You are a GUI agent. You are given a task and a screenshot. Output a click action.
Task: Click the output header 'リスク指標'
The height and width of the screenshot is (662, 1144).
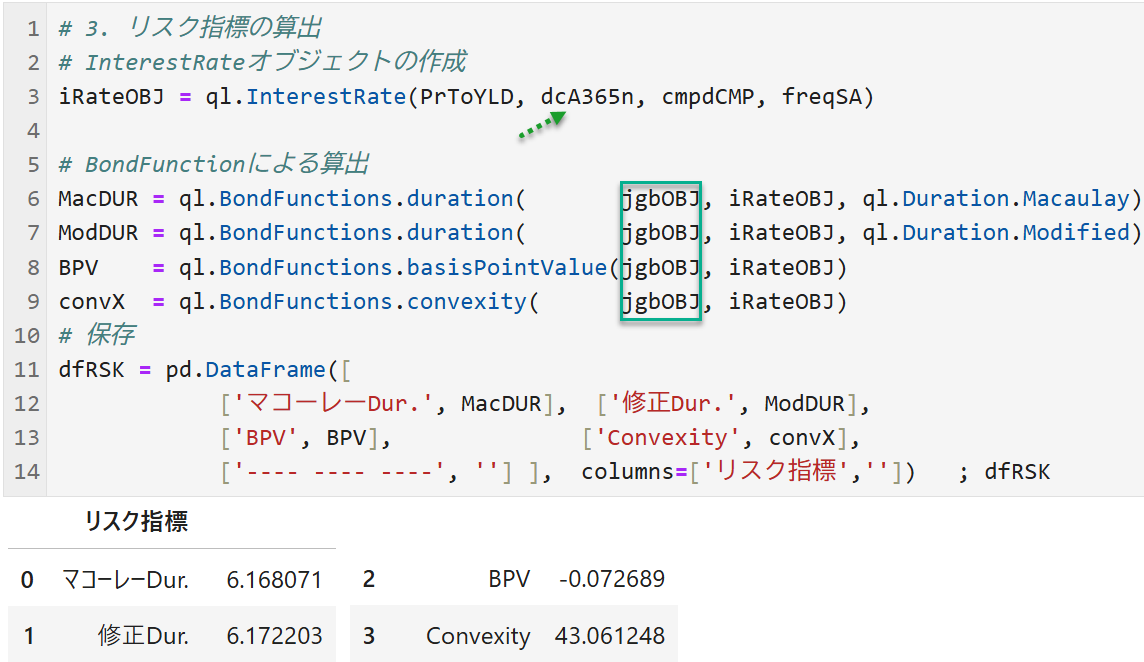[136, 522]
